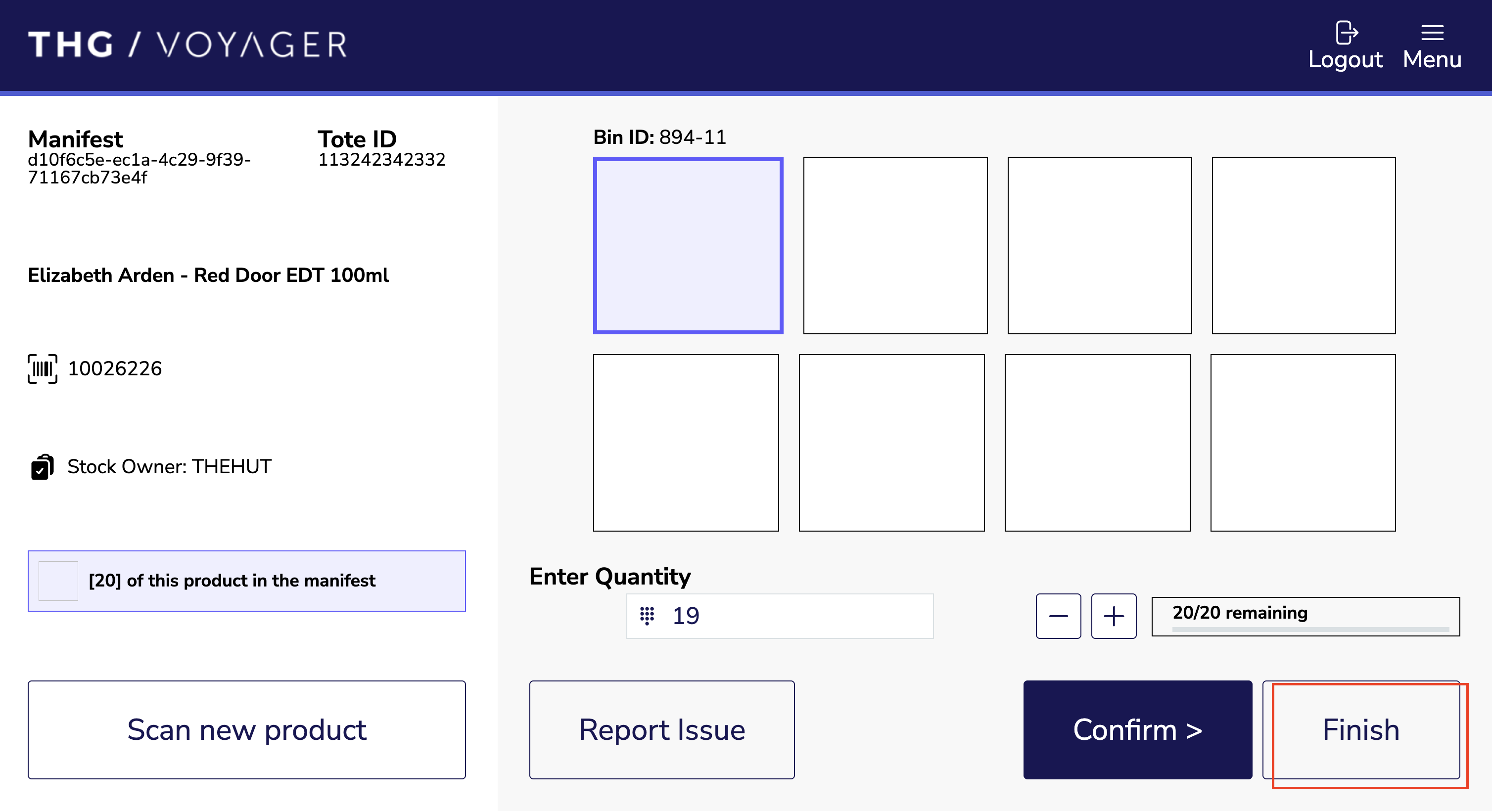Click the Report Issue button
The width and height of the screenshot is (1492, 812).
tap(661, 730)
